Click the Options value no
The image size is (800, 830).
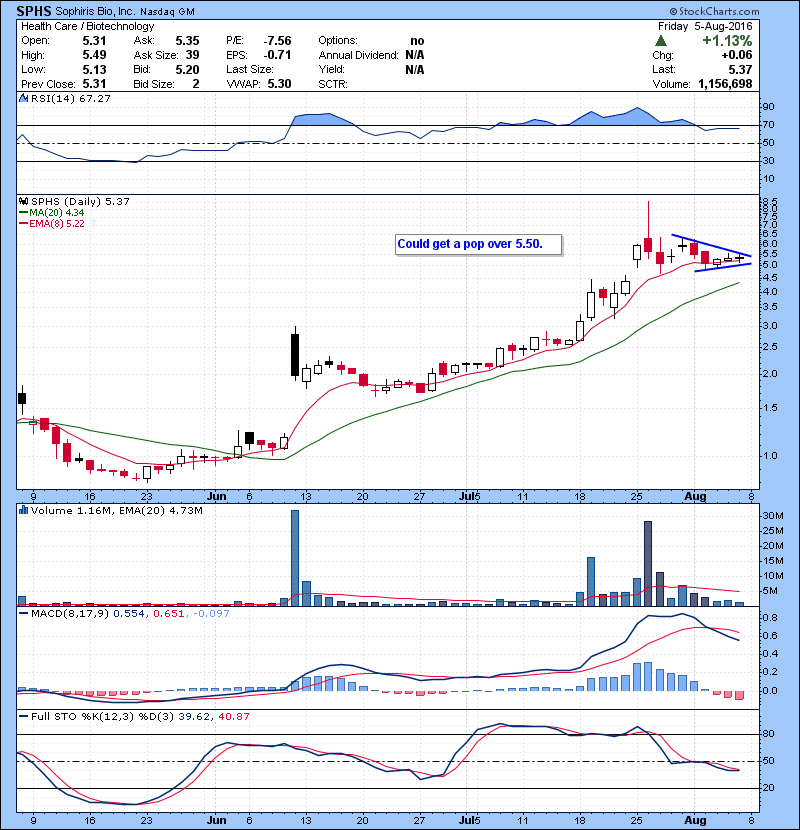[417, 41]
